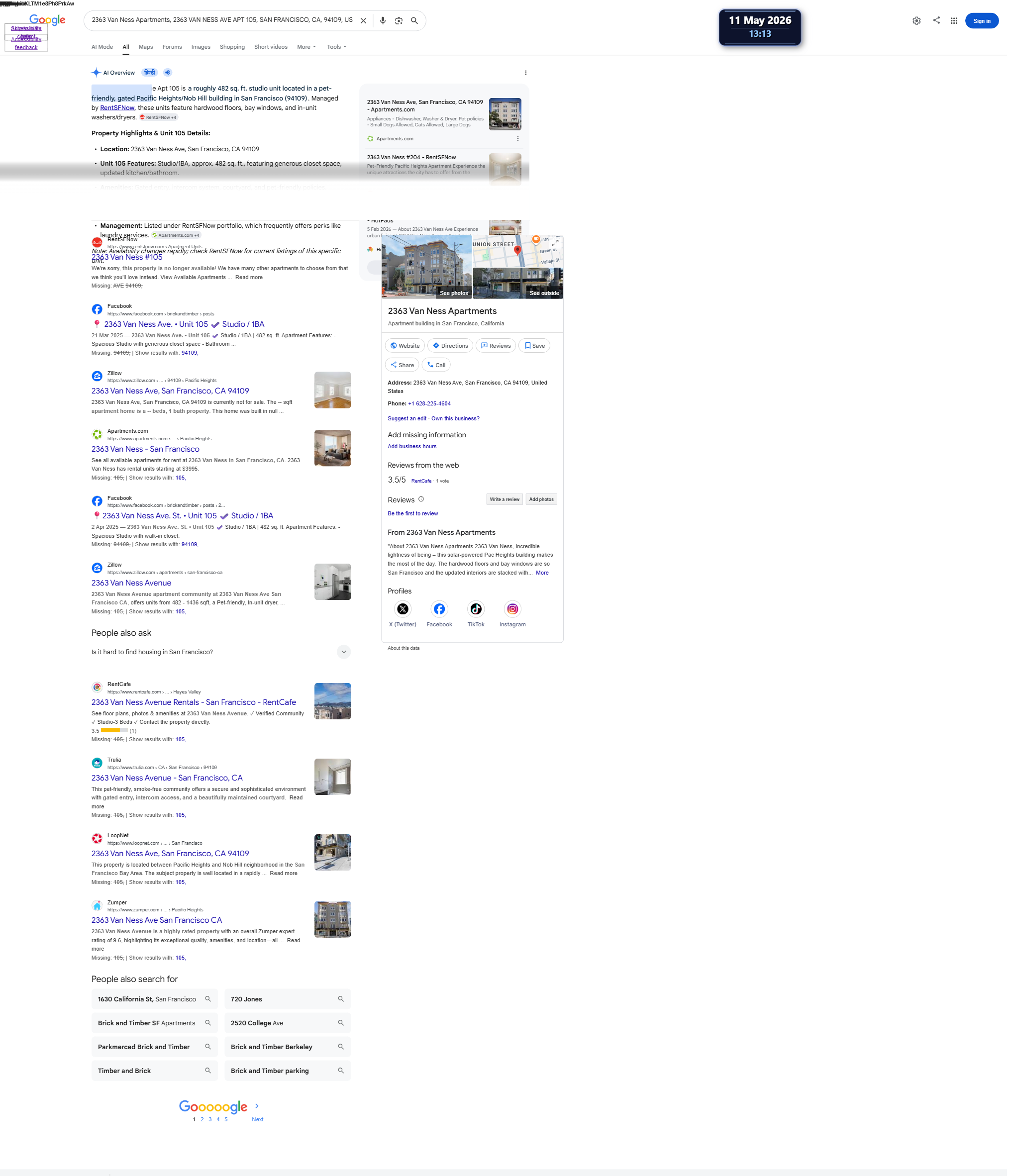Expand the map with the fullscreen icon

[x=558, y=244]
